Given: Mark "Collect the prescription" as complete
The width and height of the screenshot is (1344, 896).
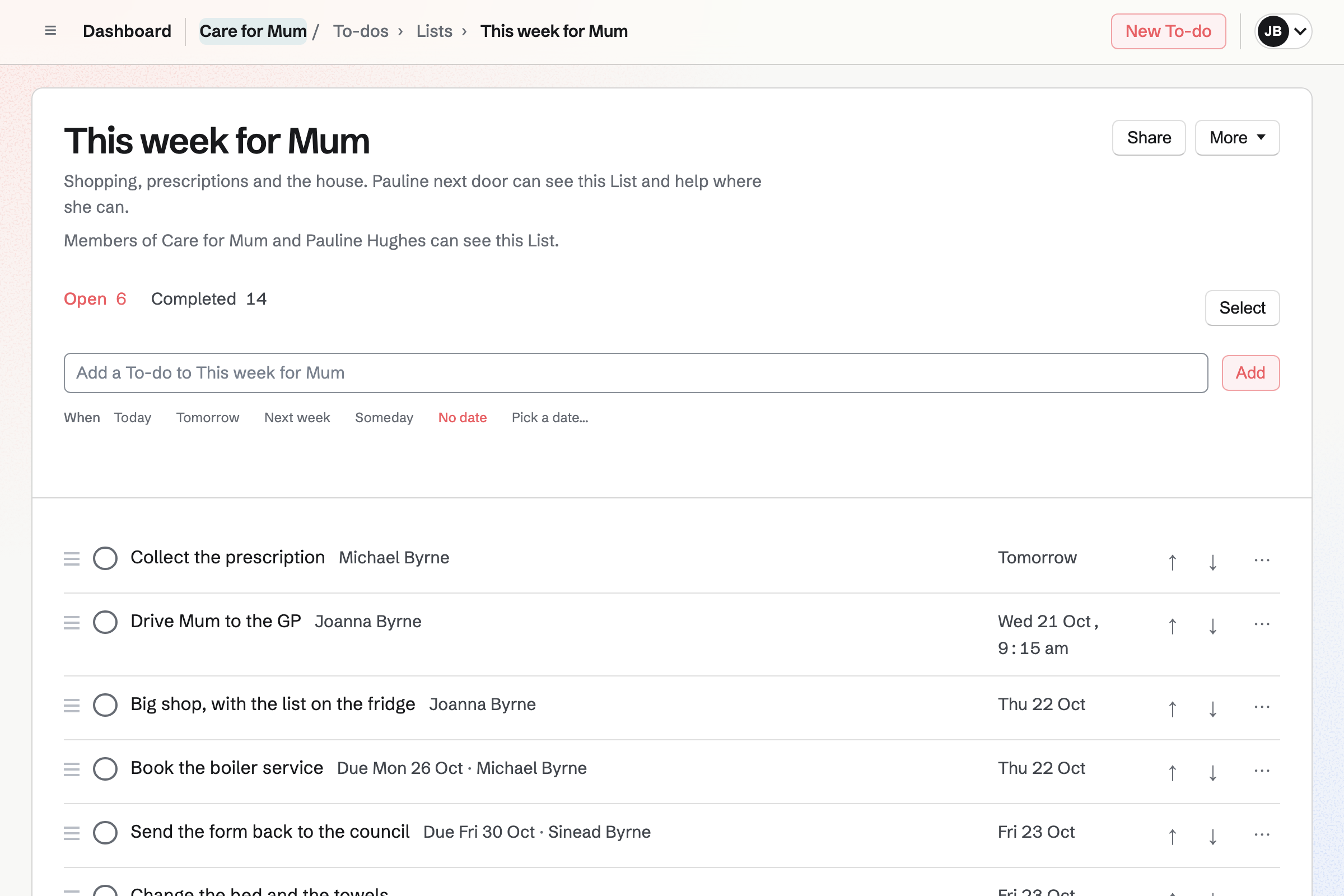Looking at the screenshot, I should pyautogui.click(x=105, y=558).
